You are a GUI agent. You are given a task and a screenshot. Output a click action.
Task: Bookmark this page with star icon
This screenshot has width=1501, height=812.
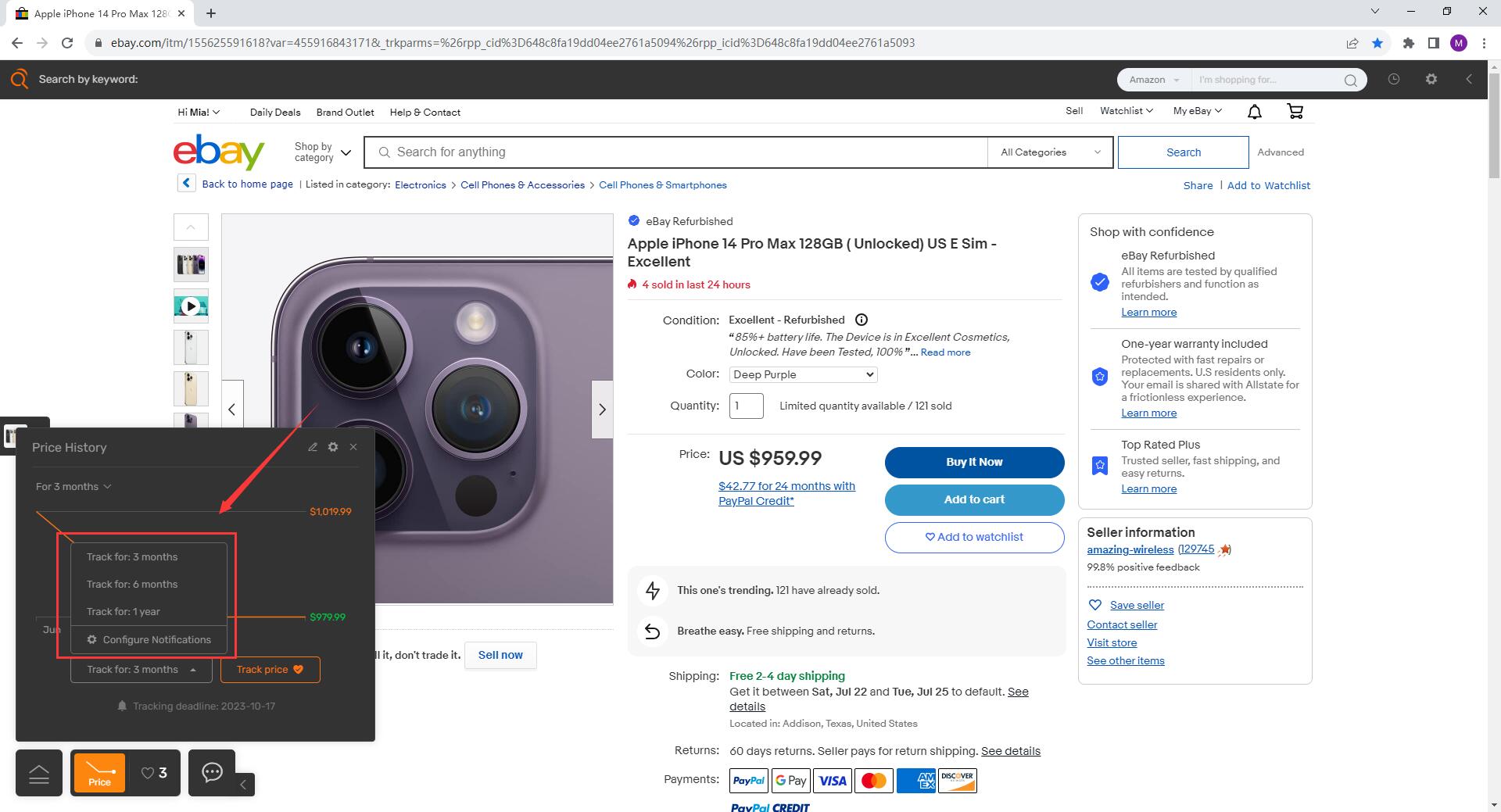pos(1377,43)
